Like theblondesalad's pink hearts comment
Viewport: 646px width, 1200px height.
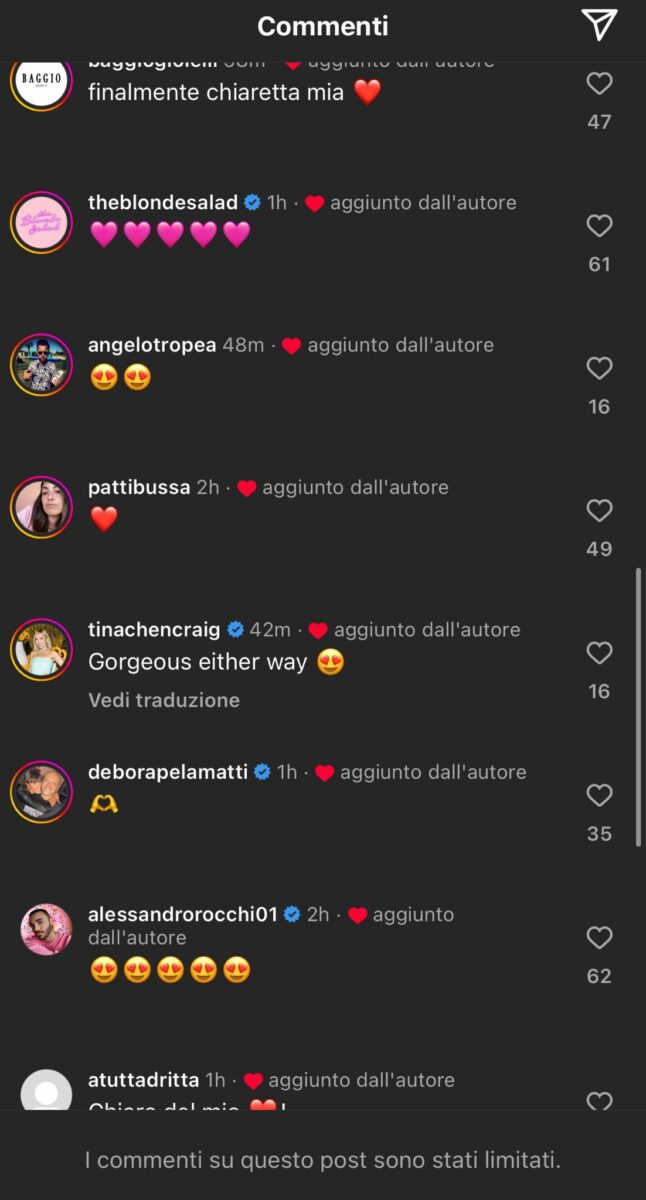599,226
